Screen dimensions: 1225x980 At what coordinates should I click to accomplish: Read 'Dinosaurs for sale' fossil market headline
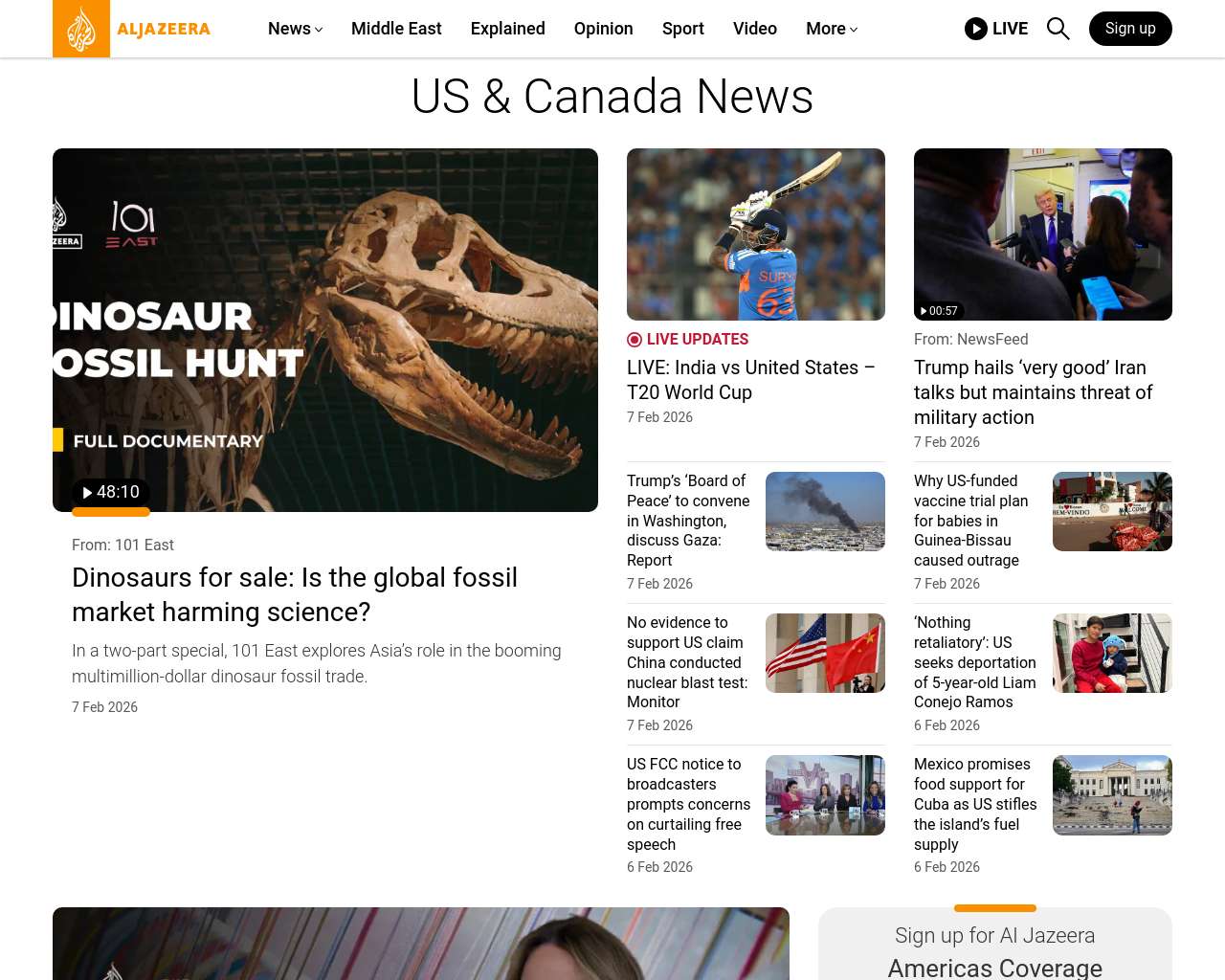[295, 594]
